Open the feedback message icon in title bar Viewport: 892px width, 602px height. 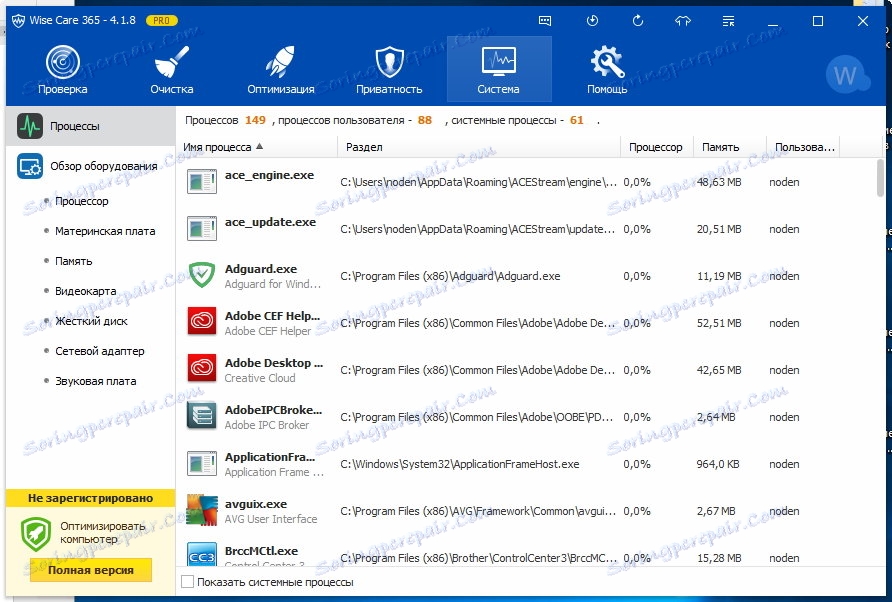tap(544, 21)
